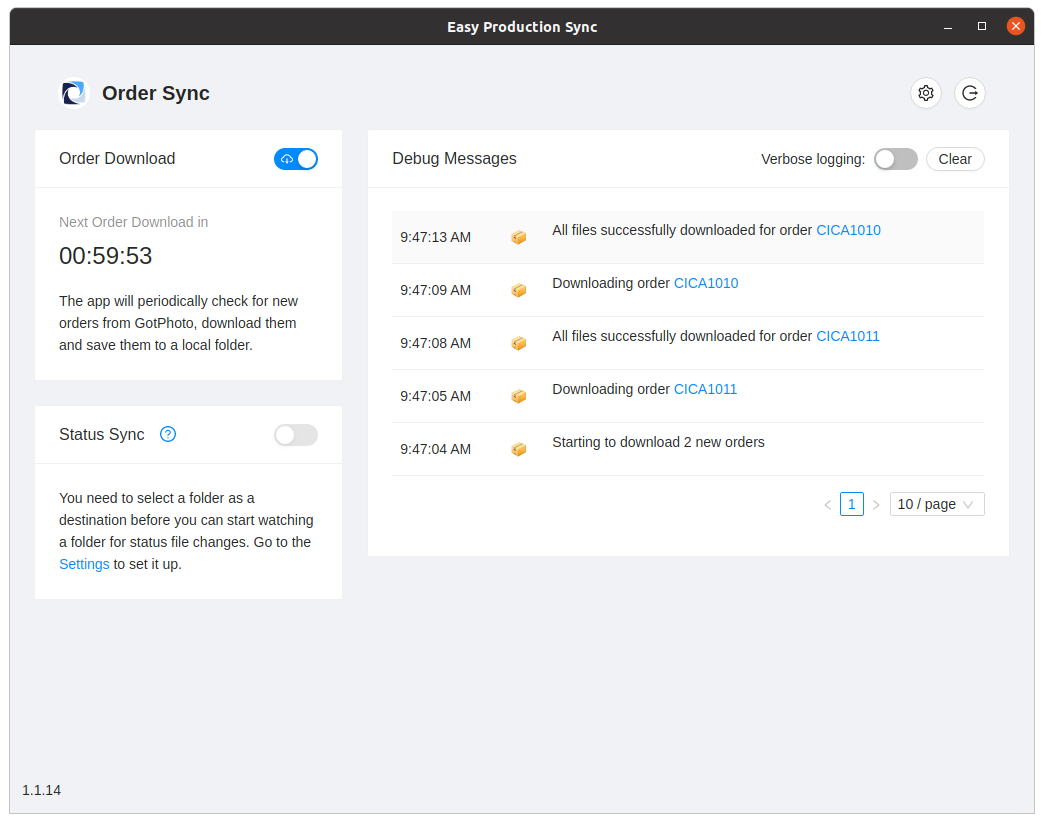Click the Verbose logging label

pyautogui.click(x=813, y=159)
